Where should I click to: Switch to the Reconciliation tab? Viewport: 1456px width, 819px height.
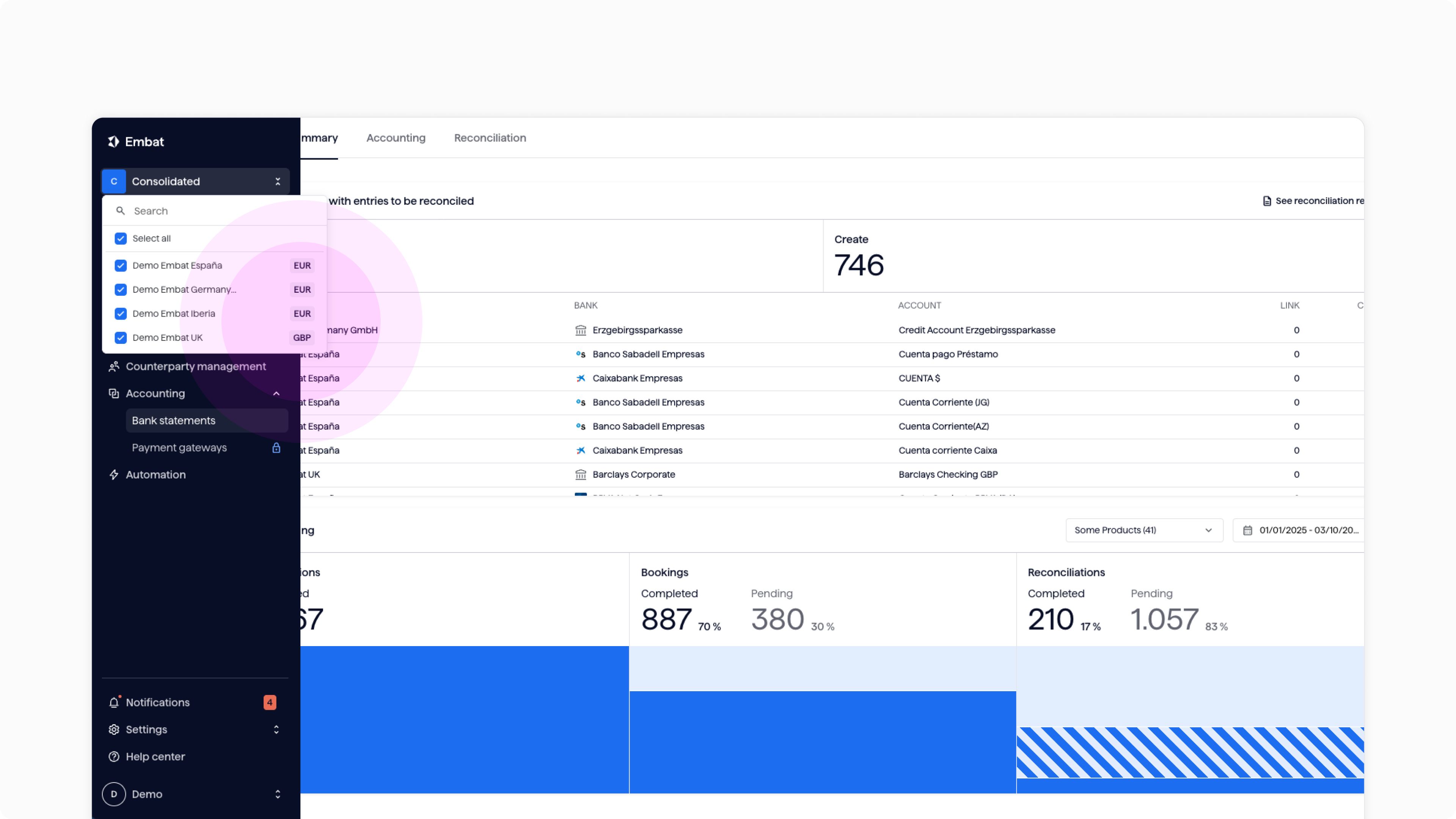[490, 138]
